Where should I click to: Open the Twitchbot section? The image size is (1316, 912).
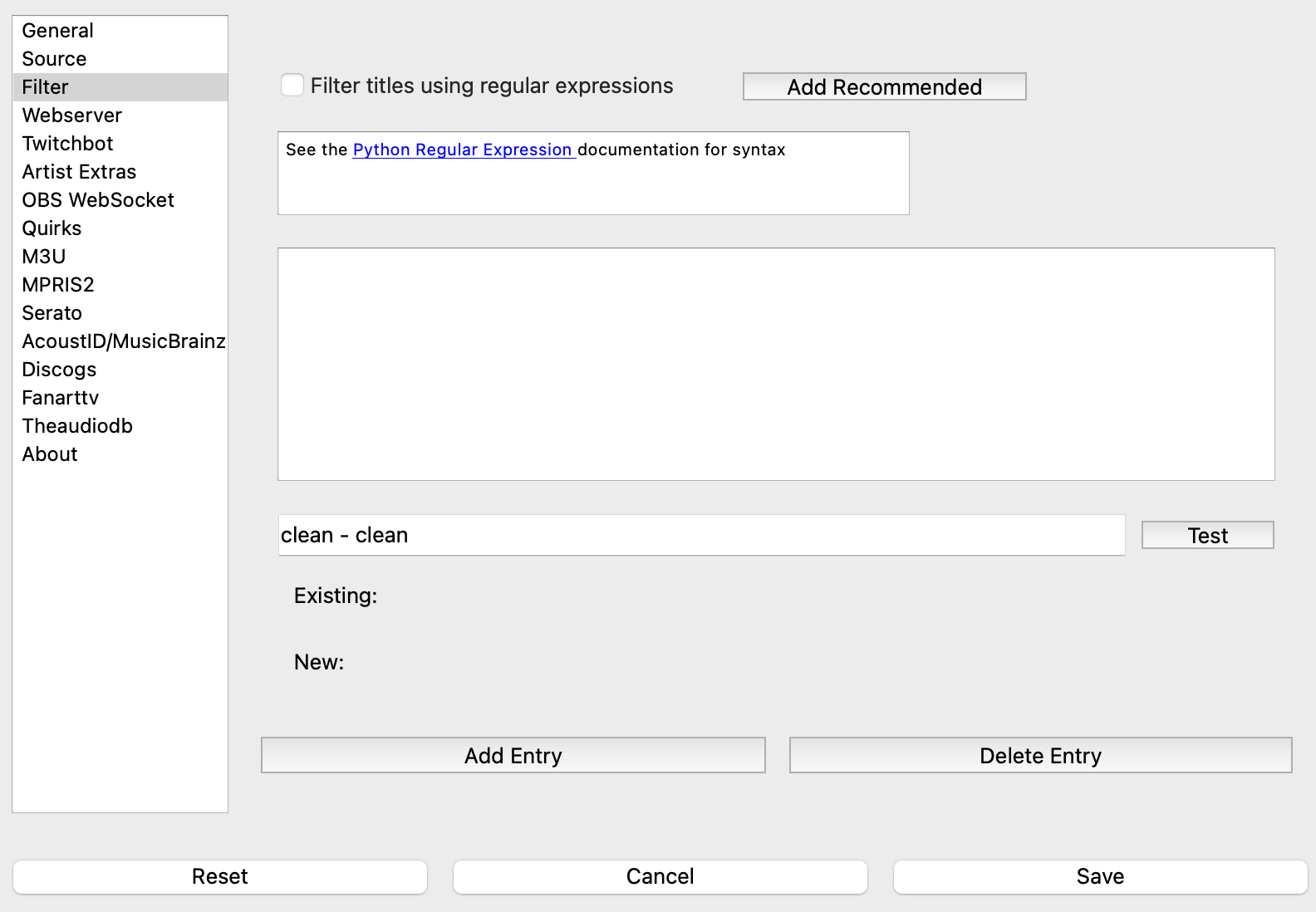pos(68,144)
